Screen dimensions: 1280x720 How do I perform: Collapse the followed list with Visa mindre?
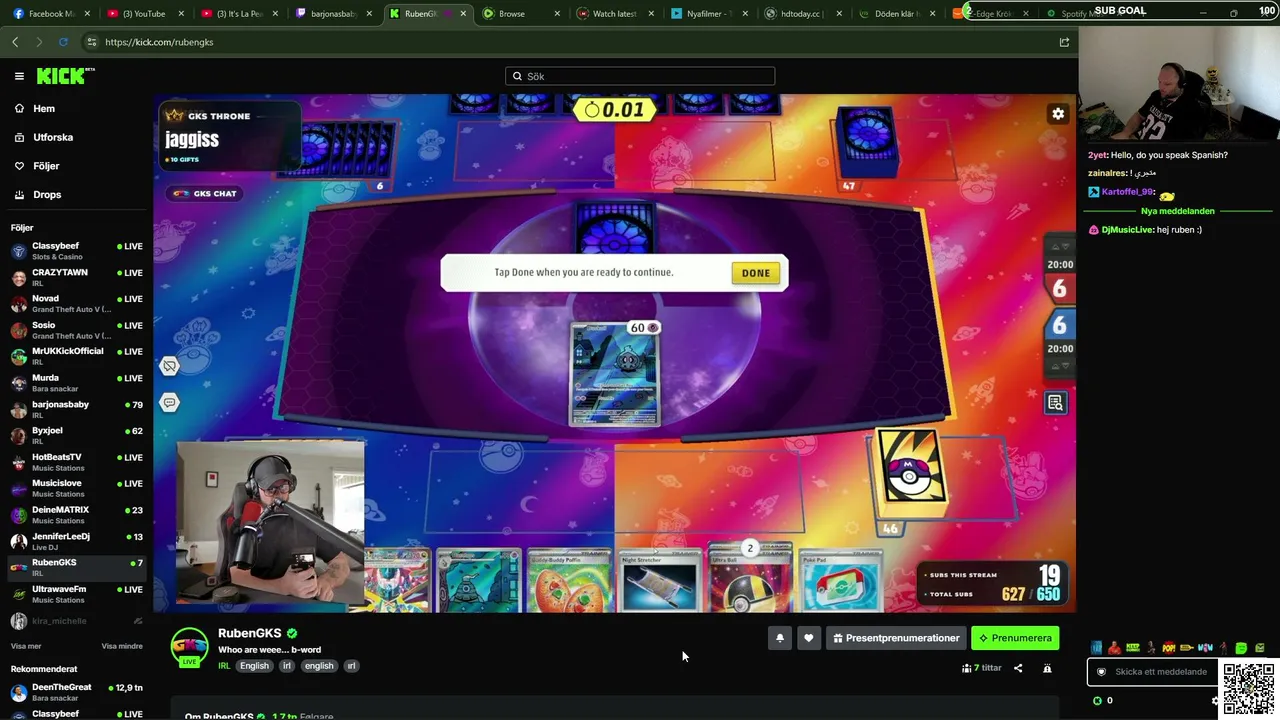click(122, 646)
